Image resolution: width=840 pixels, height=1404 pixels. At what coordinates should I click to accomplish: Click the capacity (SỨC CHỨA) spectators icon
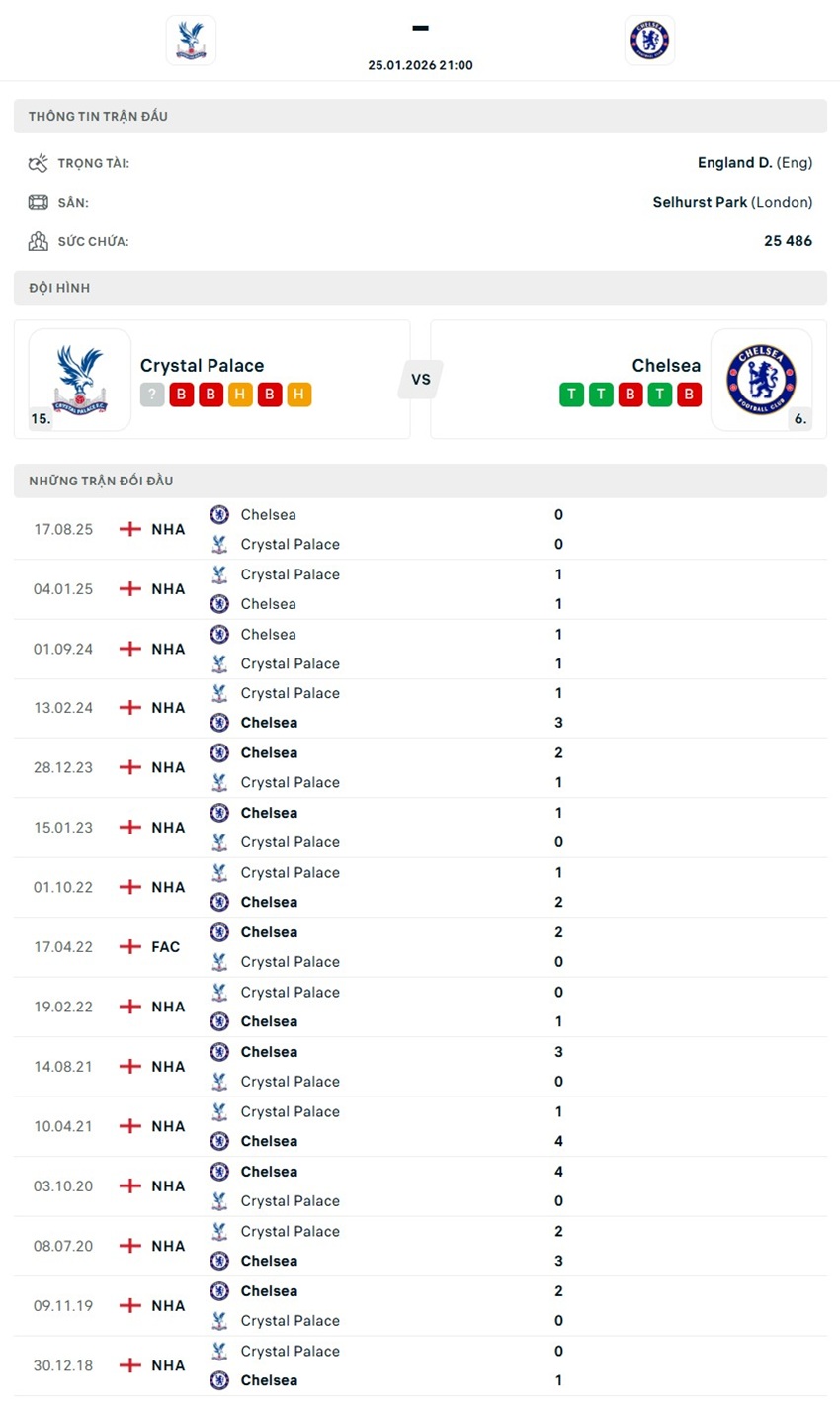tap(40, 240)
